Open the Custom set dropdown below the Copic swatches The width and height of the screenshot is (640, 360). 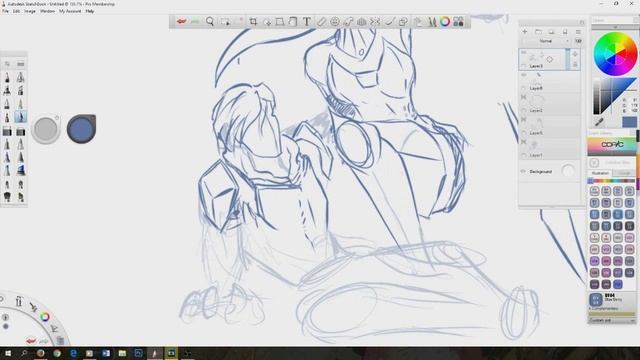click(612, 321)
